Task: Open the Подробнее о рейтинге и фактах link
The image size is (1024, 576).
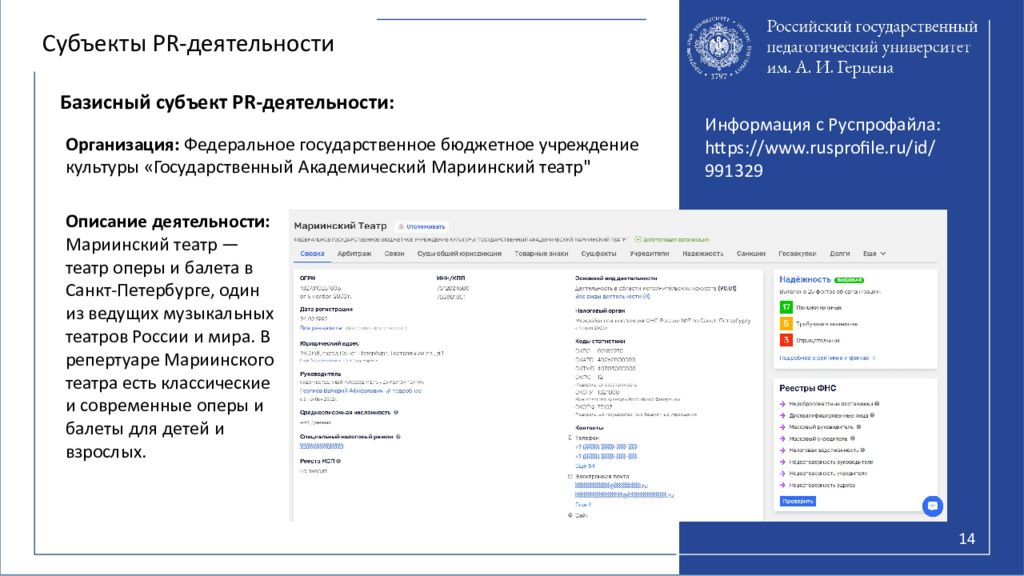Action: 827,358
